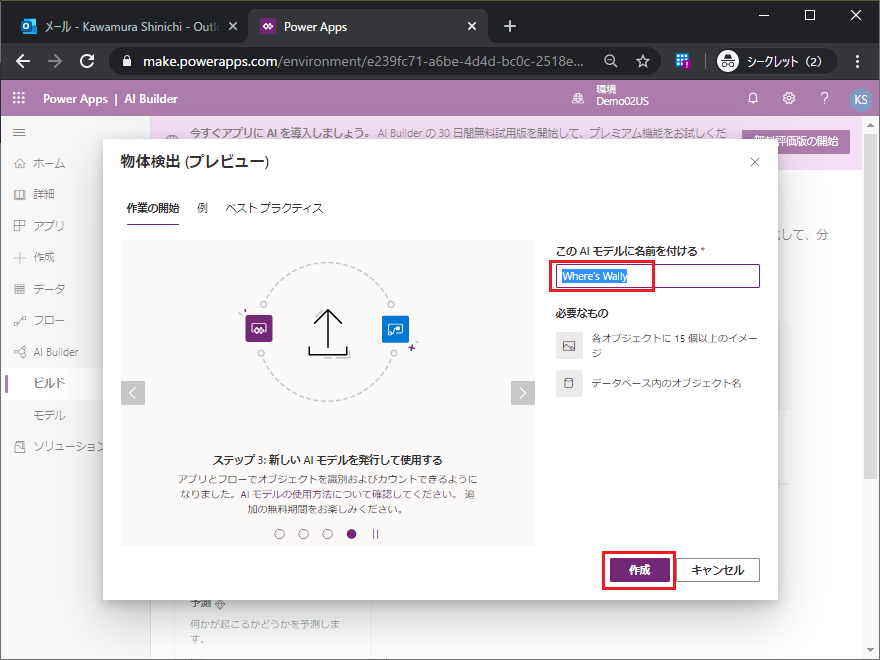
Task: Go forward in the browser
Action: (x=55, y=61)
